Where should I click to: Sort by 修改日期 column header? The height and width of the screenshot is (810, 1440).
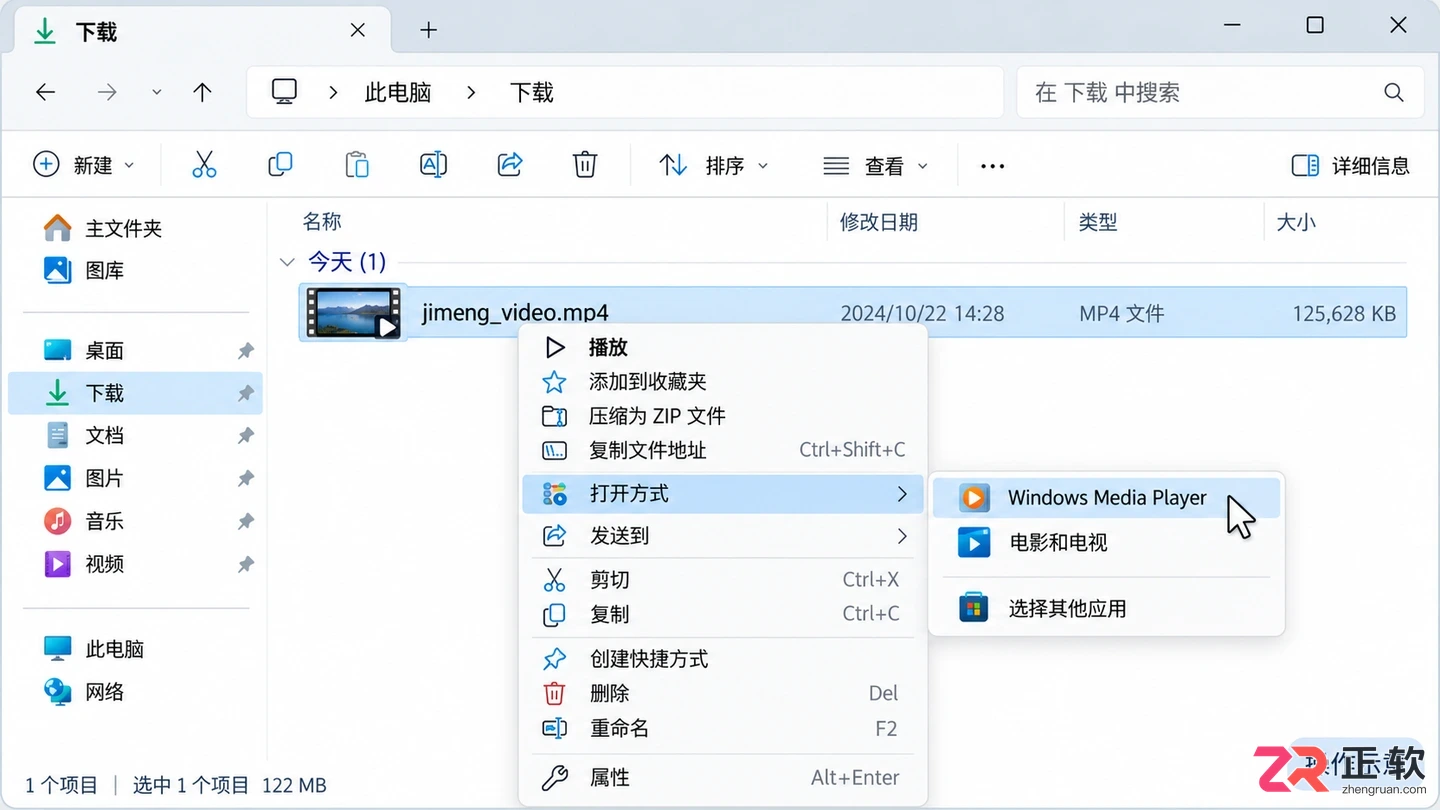point(879,222)
